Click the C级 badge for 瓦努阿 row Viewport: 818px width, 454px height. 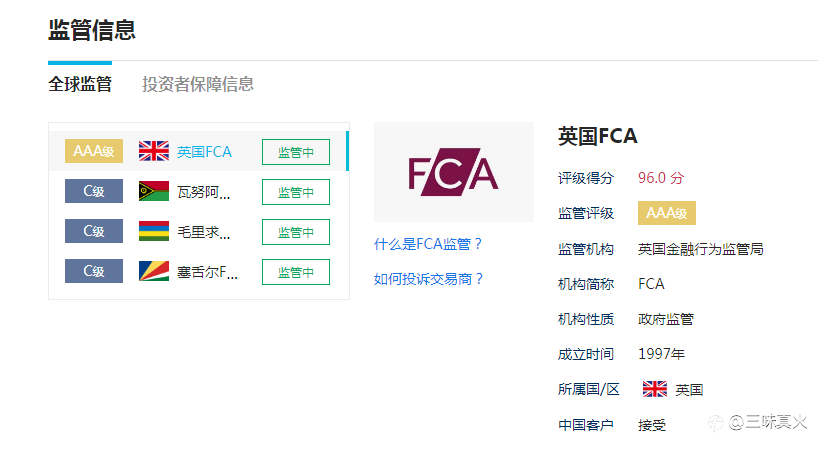pos(94,191)
